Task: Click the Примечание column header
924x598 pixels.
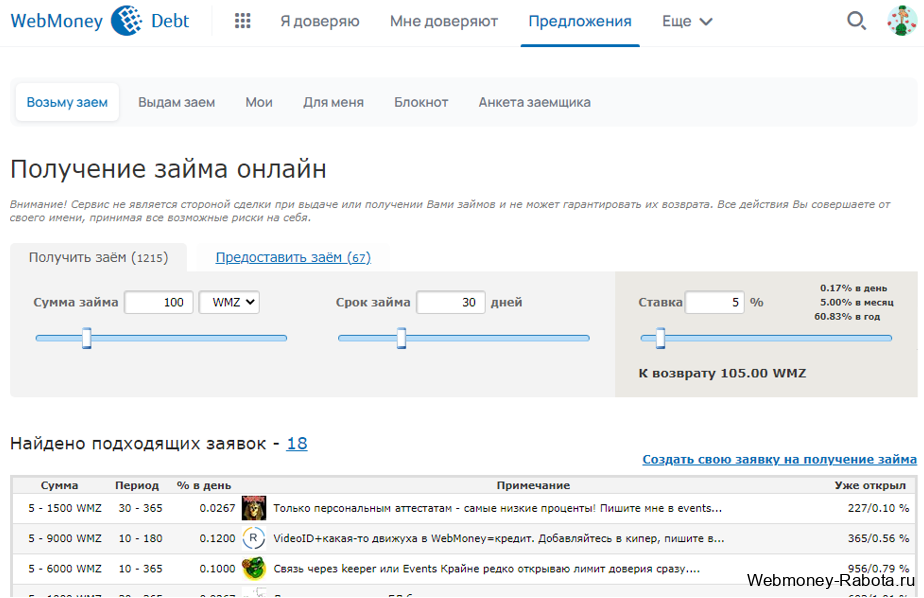Action: (533, 485)
